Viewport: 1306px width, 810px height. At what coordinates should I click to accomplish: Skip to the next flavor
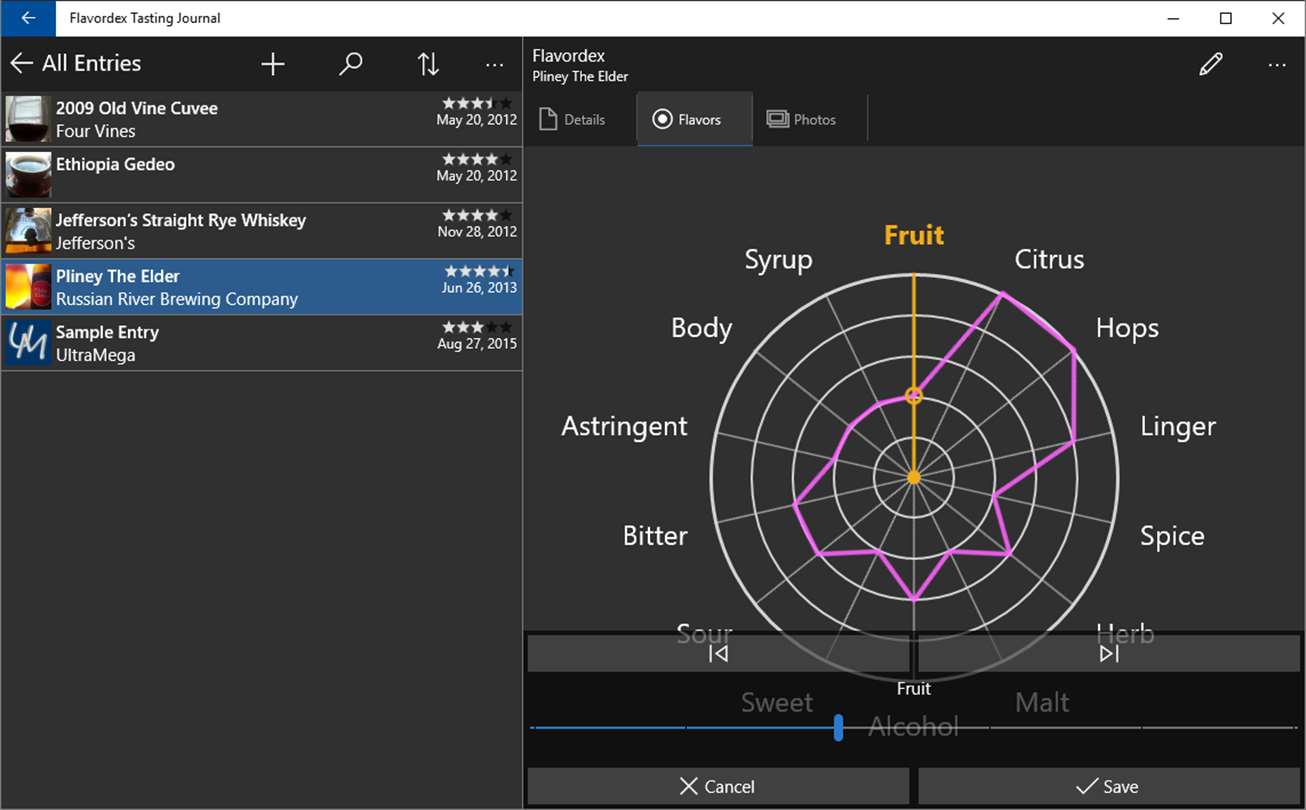1108,654
